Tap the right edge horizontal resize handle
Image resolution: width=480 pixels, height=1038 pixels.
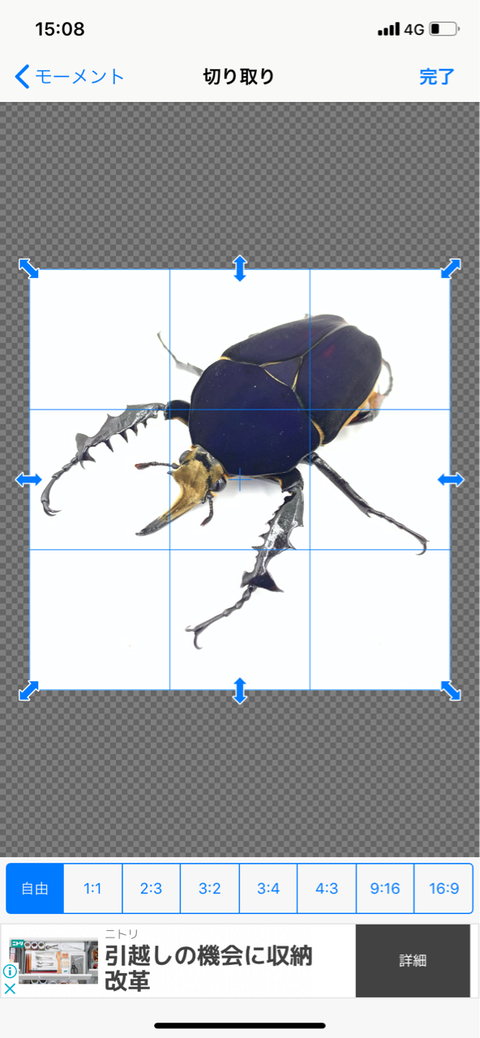click(x=451, y=480)
